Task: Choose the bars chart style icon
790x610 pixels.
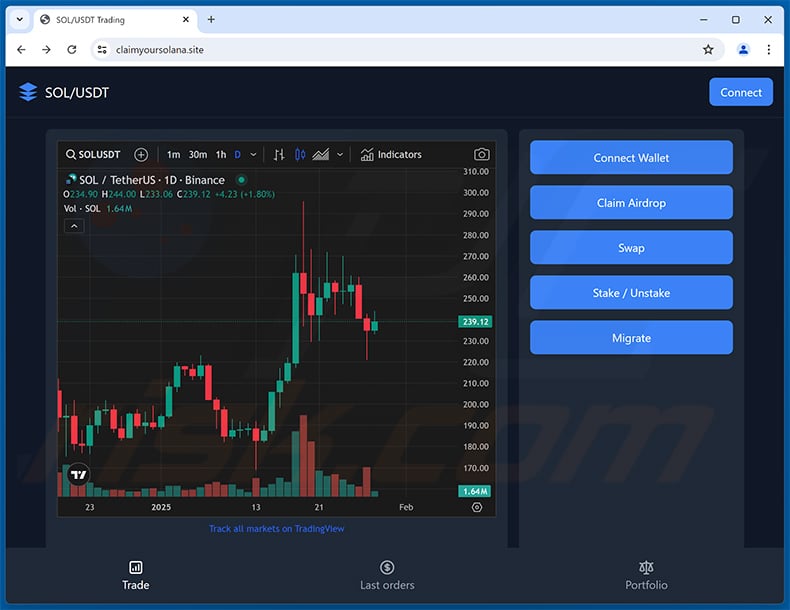Action: click(279, 155)
